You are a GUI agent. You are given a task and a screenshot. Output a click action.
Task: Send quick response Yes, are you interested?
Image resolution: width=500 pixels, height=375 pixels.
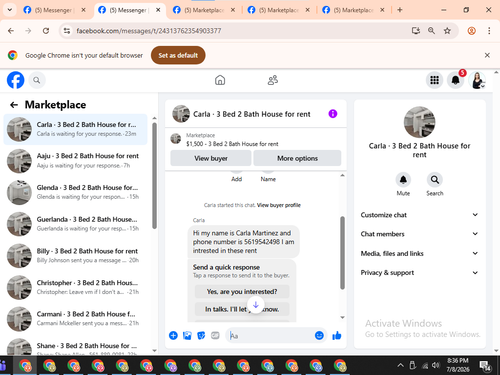(242, 292)
